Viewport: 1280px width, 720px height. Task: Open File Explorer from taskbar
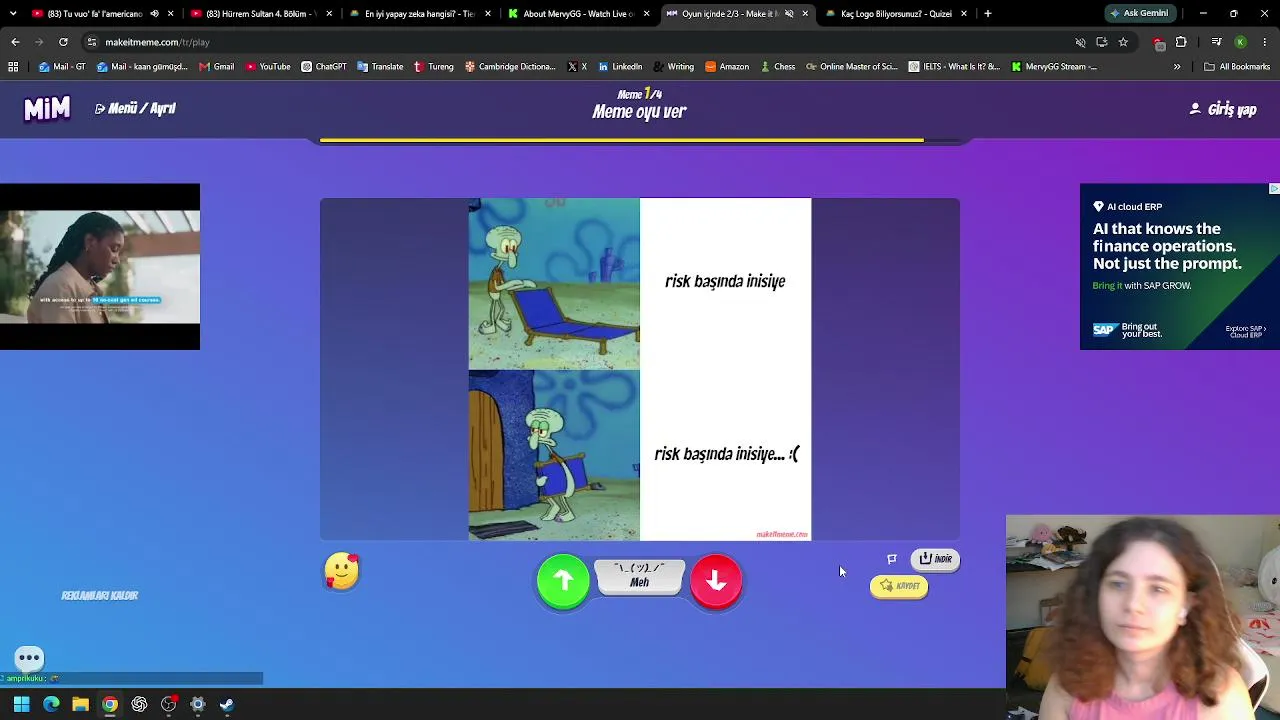(x=81, y=704)
